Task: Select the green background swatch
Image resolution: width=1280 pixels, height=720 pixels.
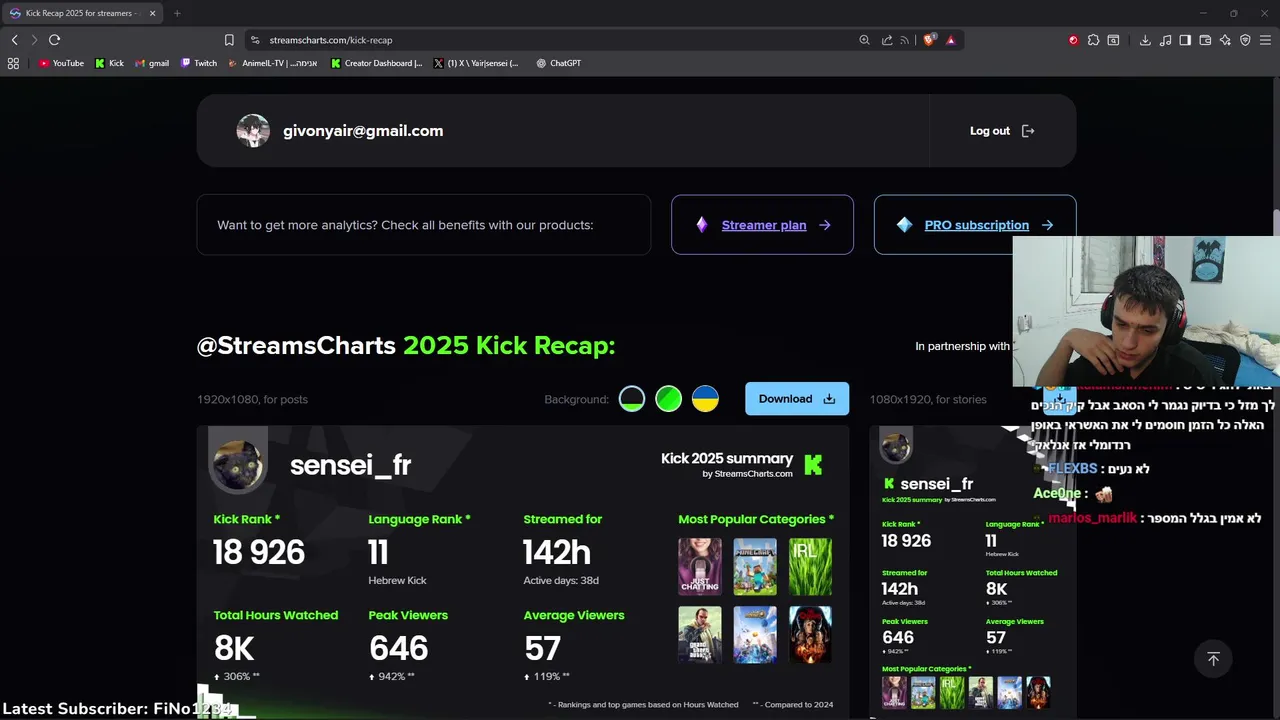Action: (669, 399)
